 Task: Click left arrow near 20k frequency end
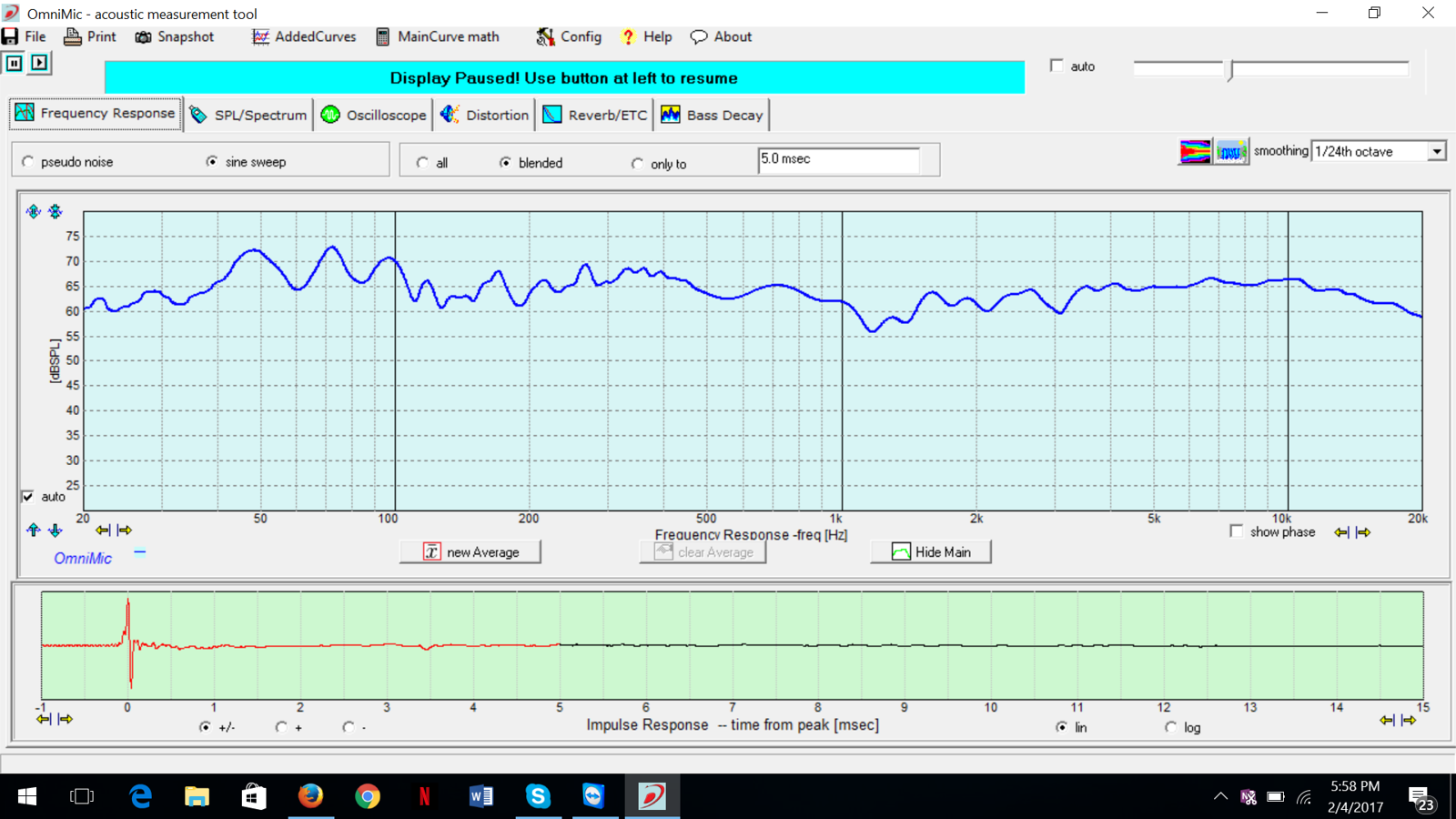coord(1341,532)
